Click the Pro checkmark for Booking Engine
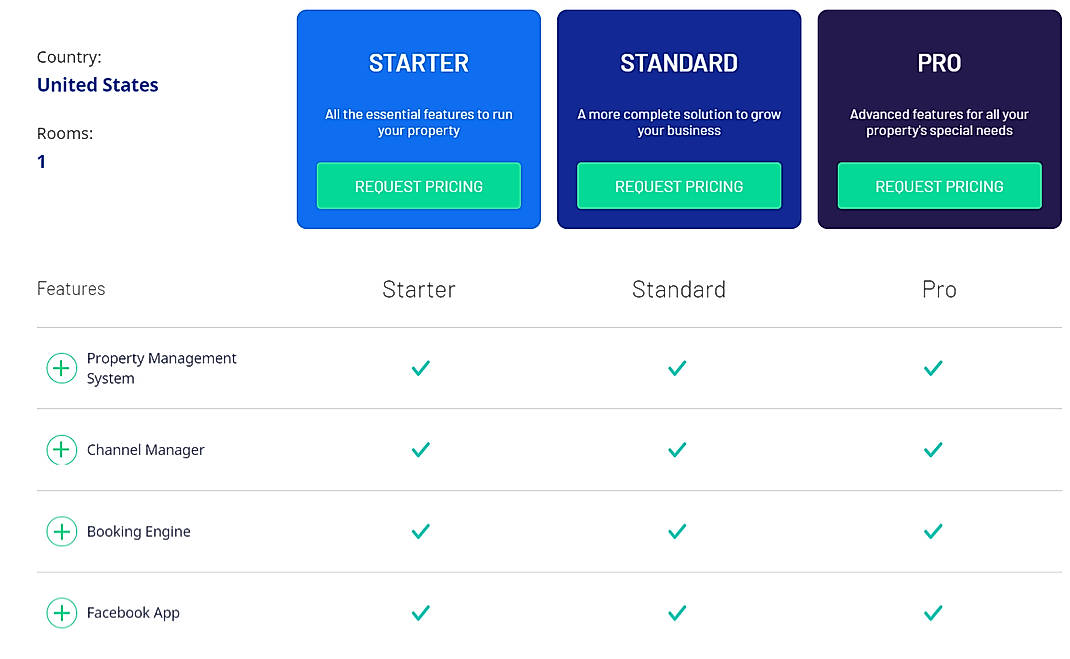1070x659 pixels. tap(933, 531)
